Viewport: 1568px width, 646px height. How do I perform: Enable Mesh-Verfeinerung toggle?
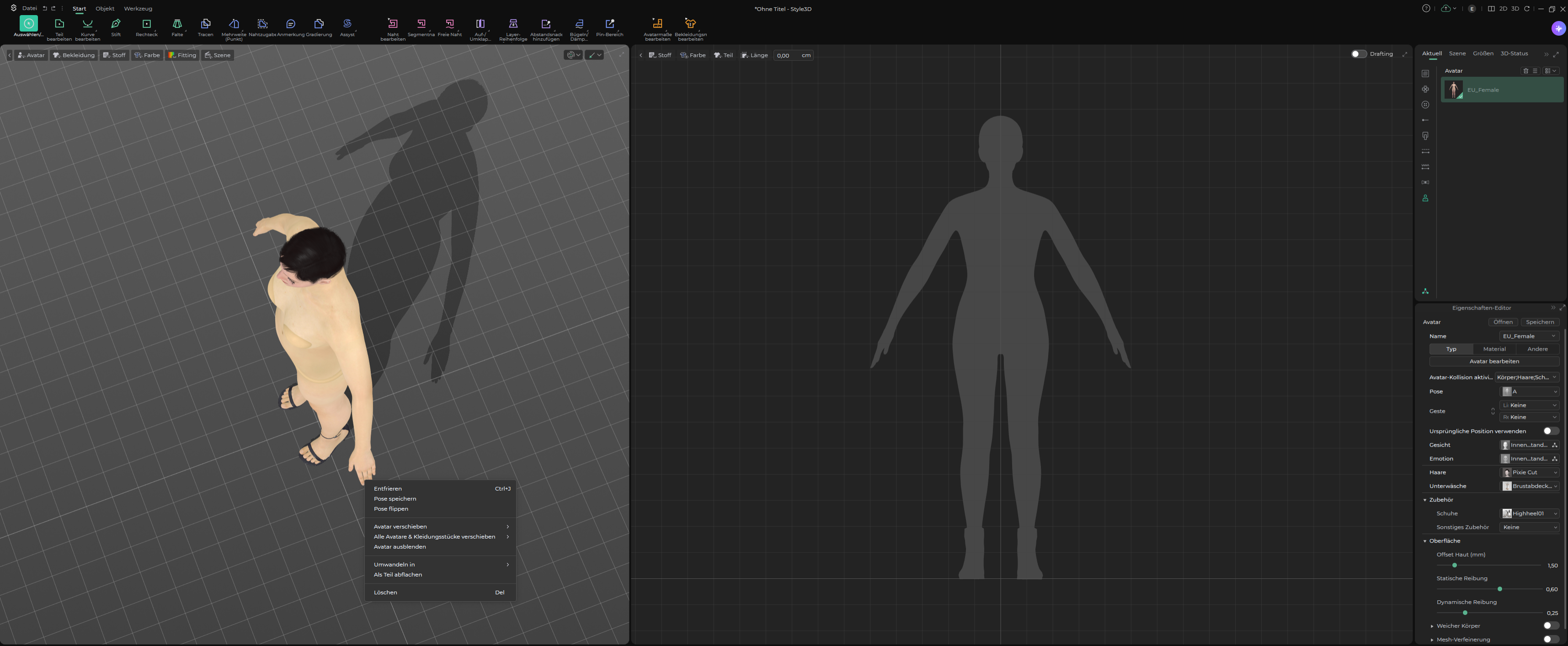(1551, 639)
